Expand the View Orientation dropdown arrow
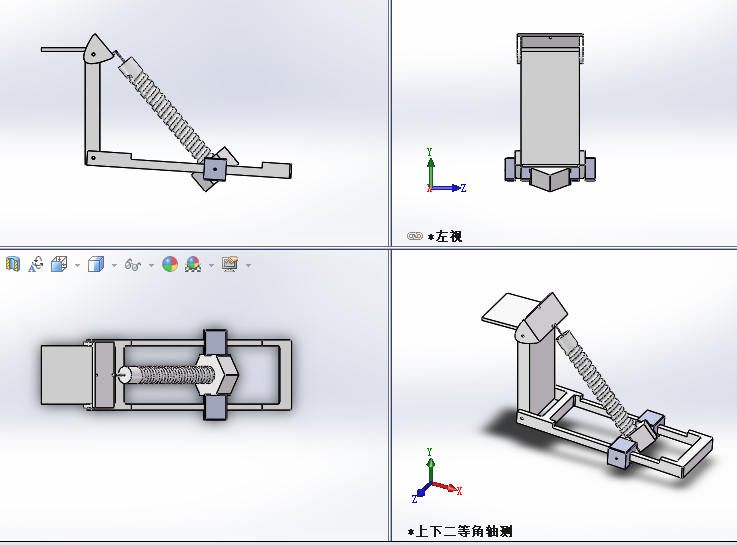Viewport: 737px width, 545px height. (77, 265)
